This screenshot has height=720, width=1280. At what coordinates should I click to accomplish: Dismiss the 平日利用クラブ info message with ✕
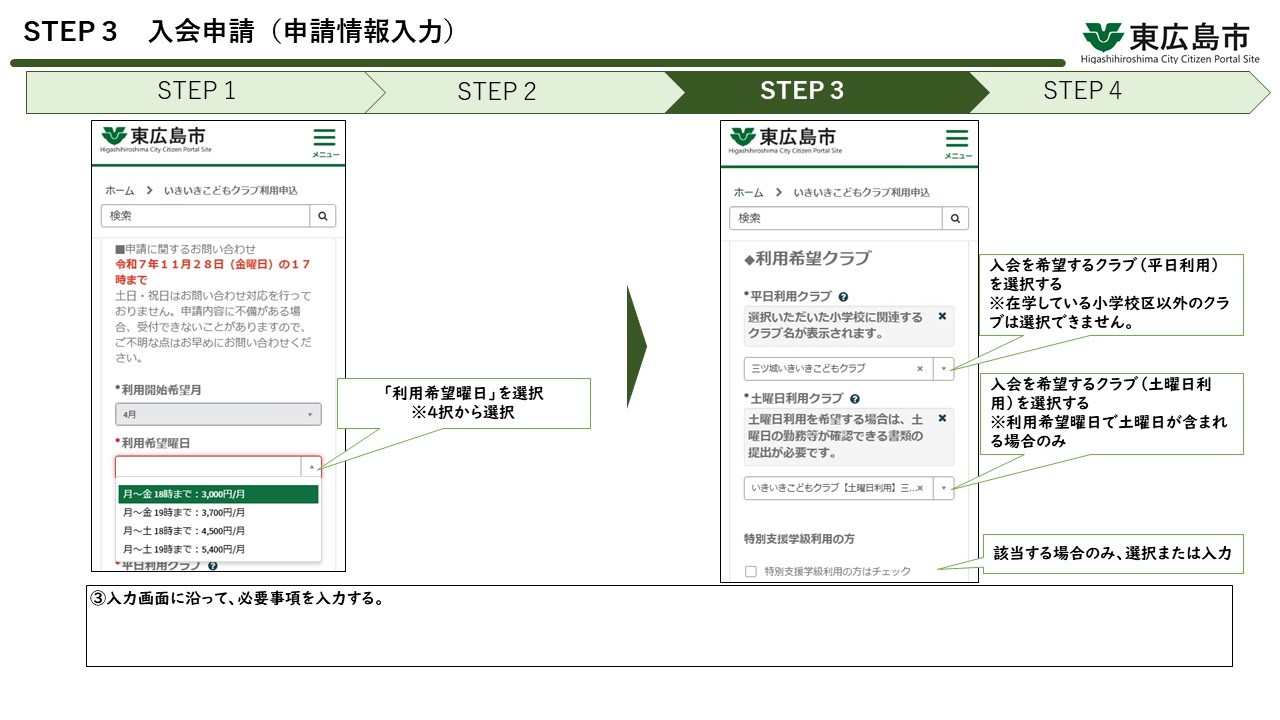(940, 317)
